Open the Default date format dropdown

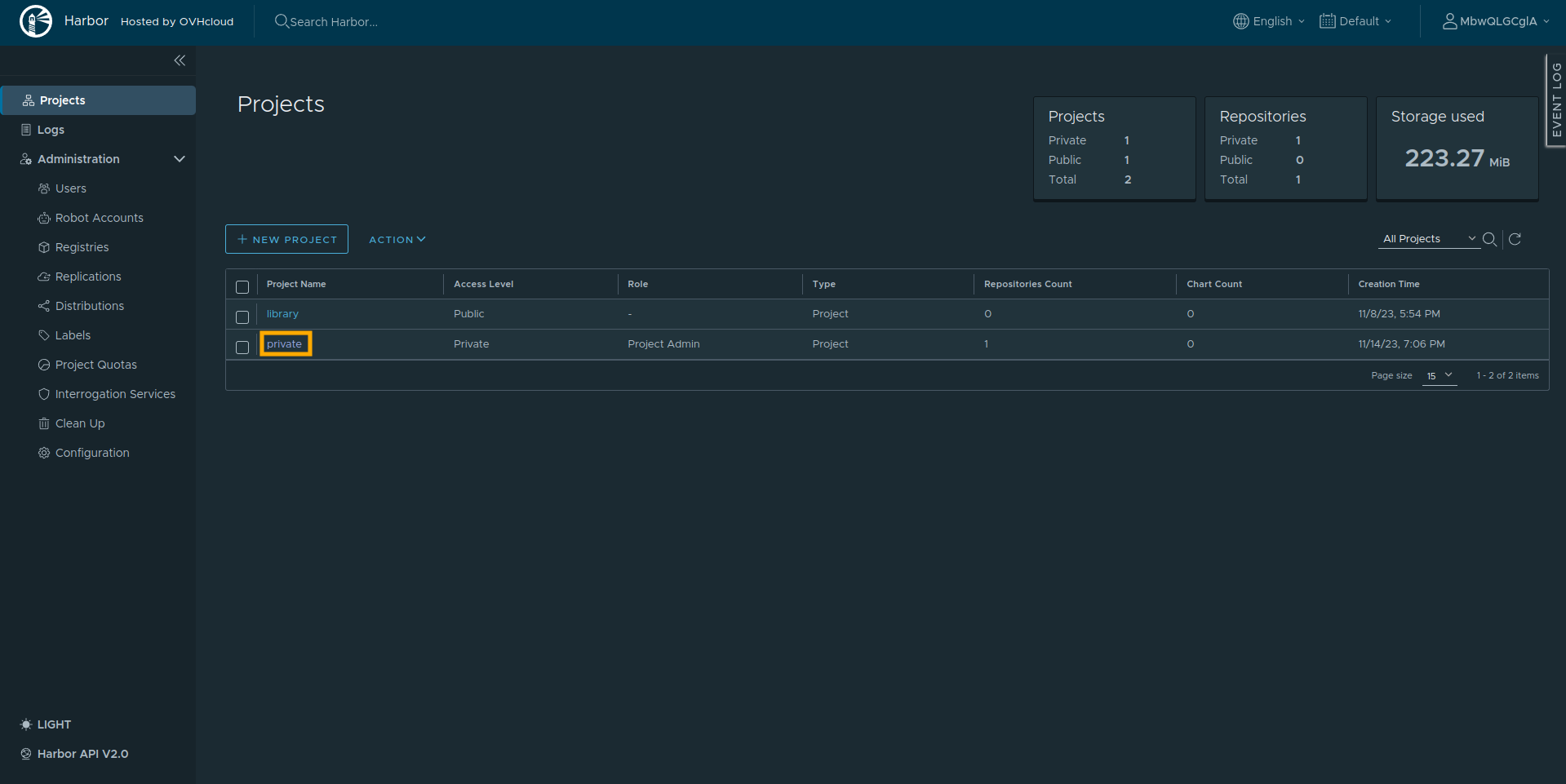1355,21
